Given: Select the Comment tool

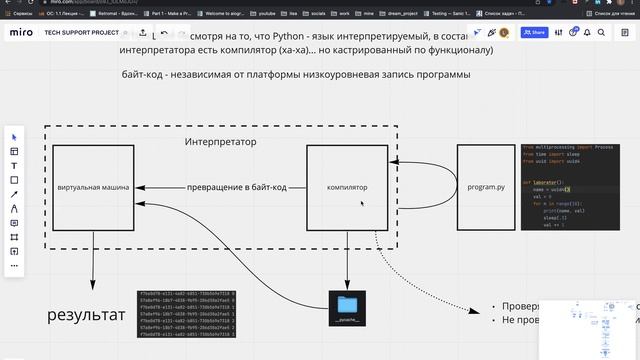Looking at the screenshot, I should 14,223.
